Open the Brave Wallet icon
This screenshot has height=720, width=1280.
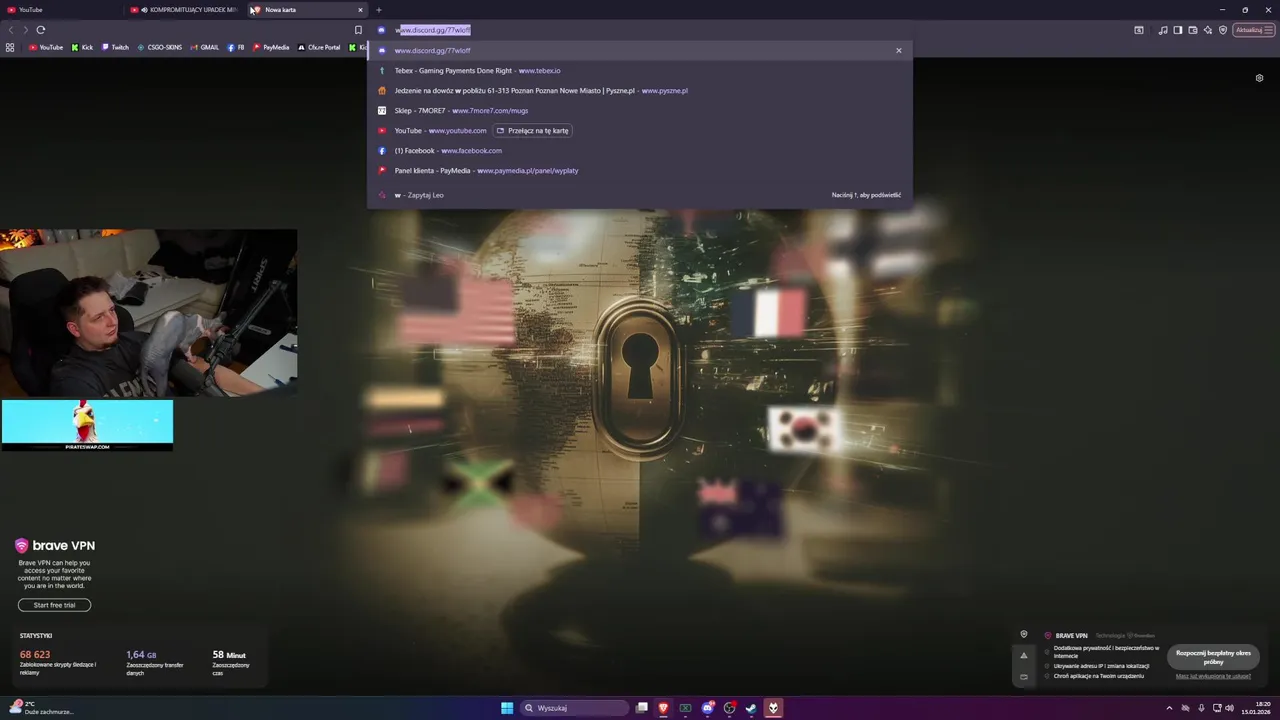point(1192,30)
